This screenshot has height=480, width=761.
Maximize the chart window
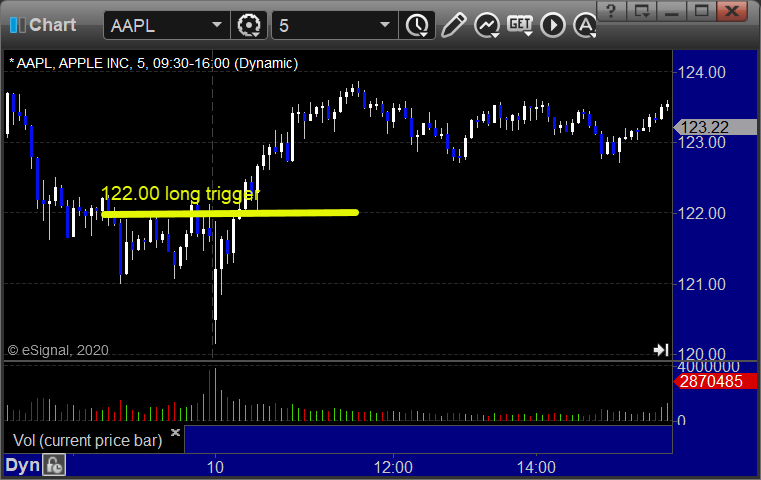[x=701, y=11]
